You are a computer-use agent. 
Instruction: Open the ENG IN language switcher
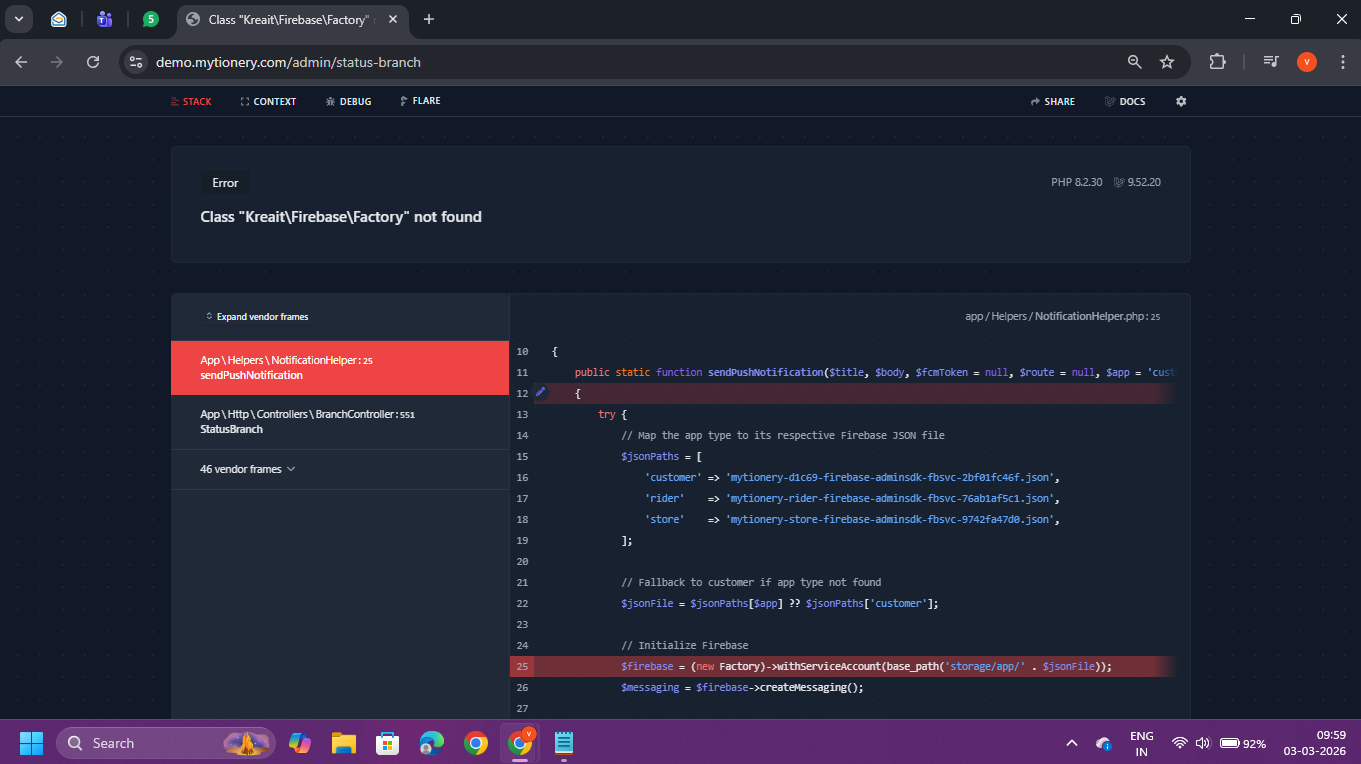click(x=1142, y=743)
